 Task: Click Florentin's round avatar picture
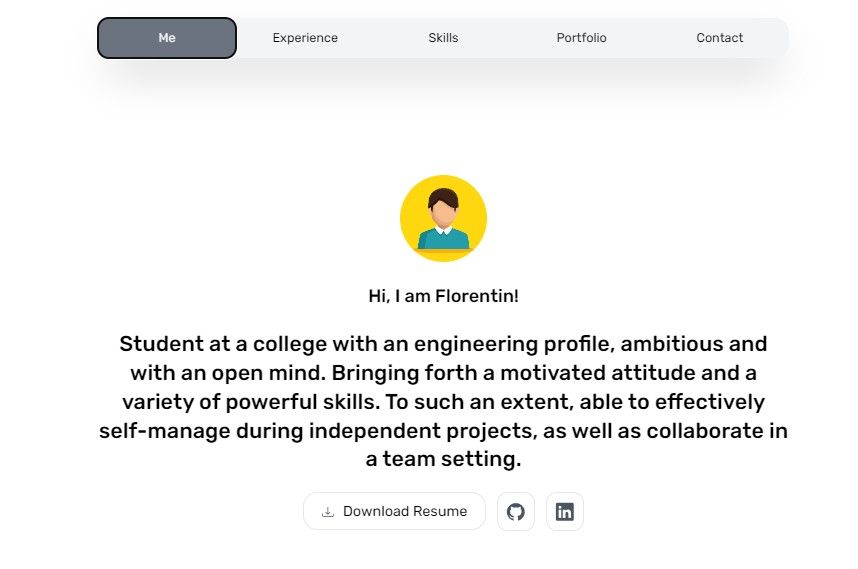click(x=443, y=218)
